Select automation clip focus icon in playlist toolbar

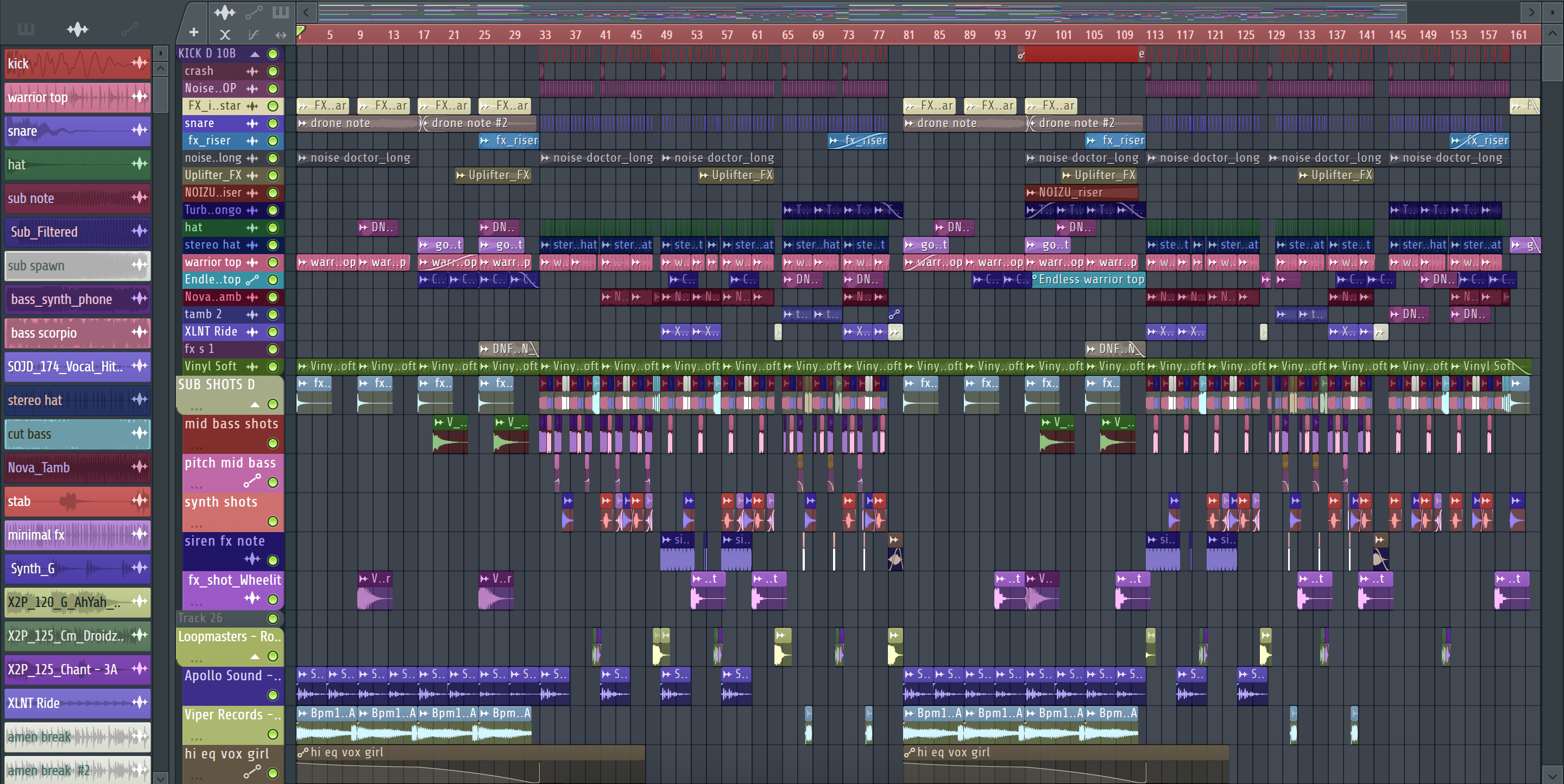click(254, 11)
